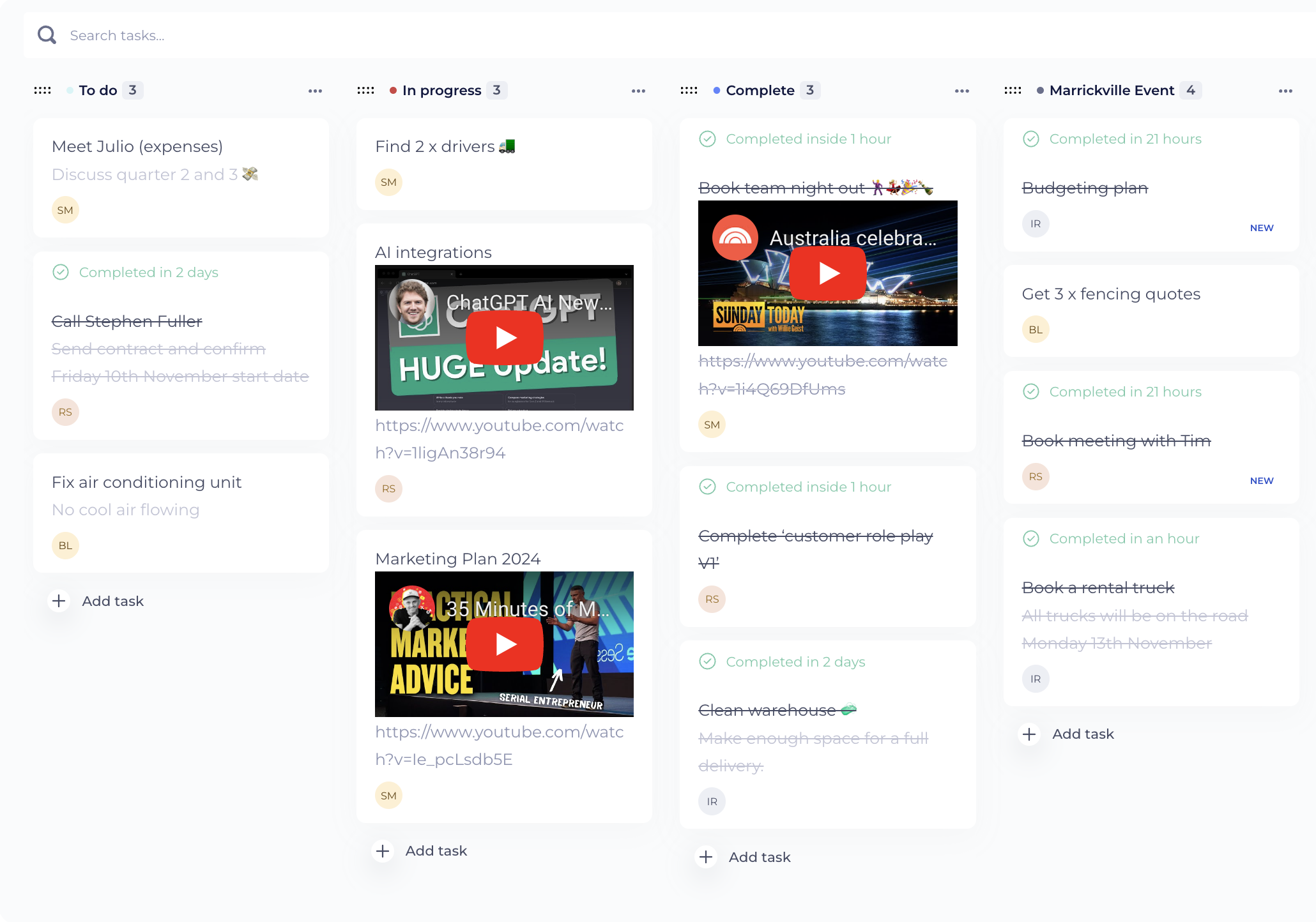Play the 35 Minutes of Marketing Advice video
The image size is (1316, 922).
tap(505, 644)
